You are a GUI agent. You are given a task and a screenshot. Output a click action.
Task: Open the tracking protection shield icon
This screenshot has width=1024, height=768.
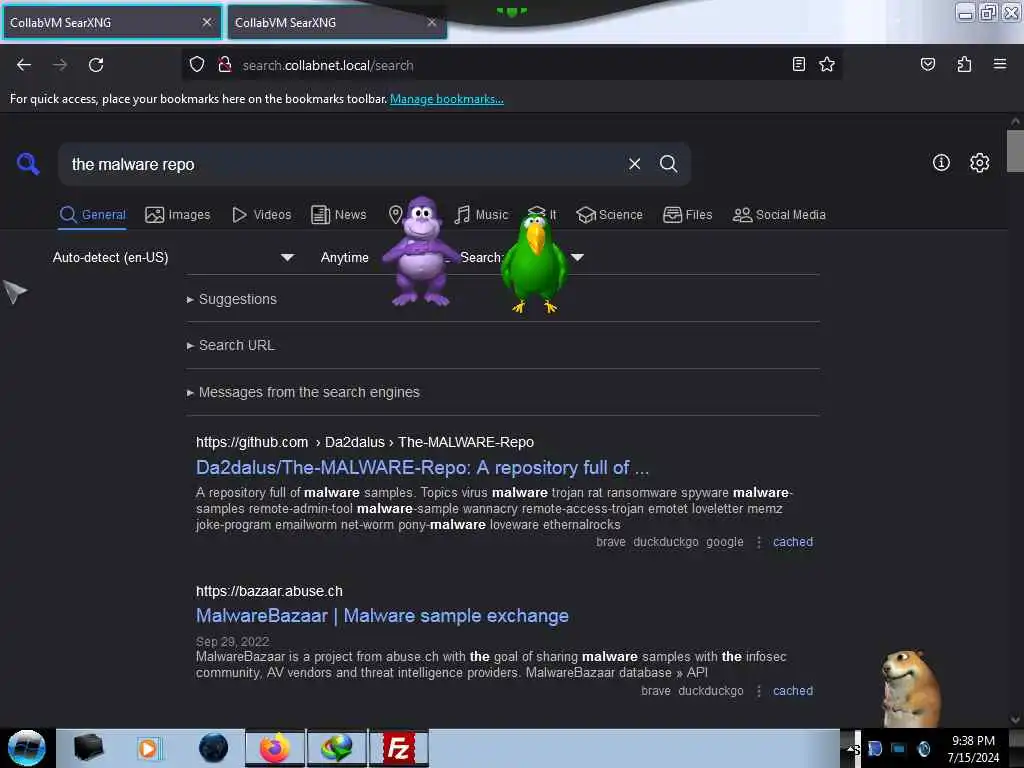(197, 65)
